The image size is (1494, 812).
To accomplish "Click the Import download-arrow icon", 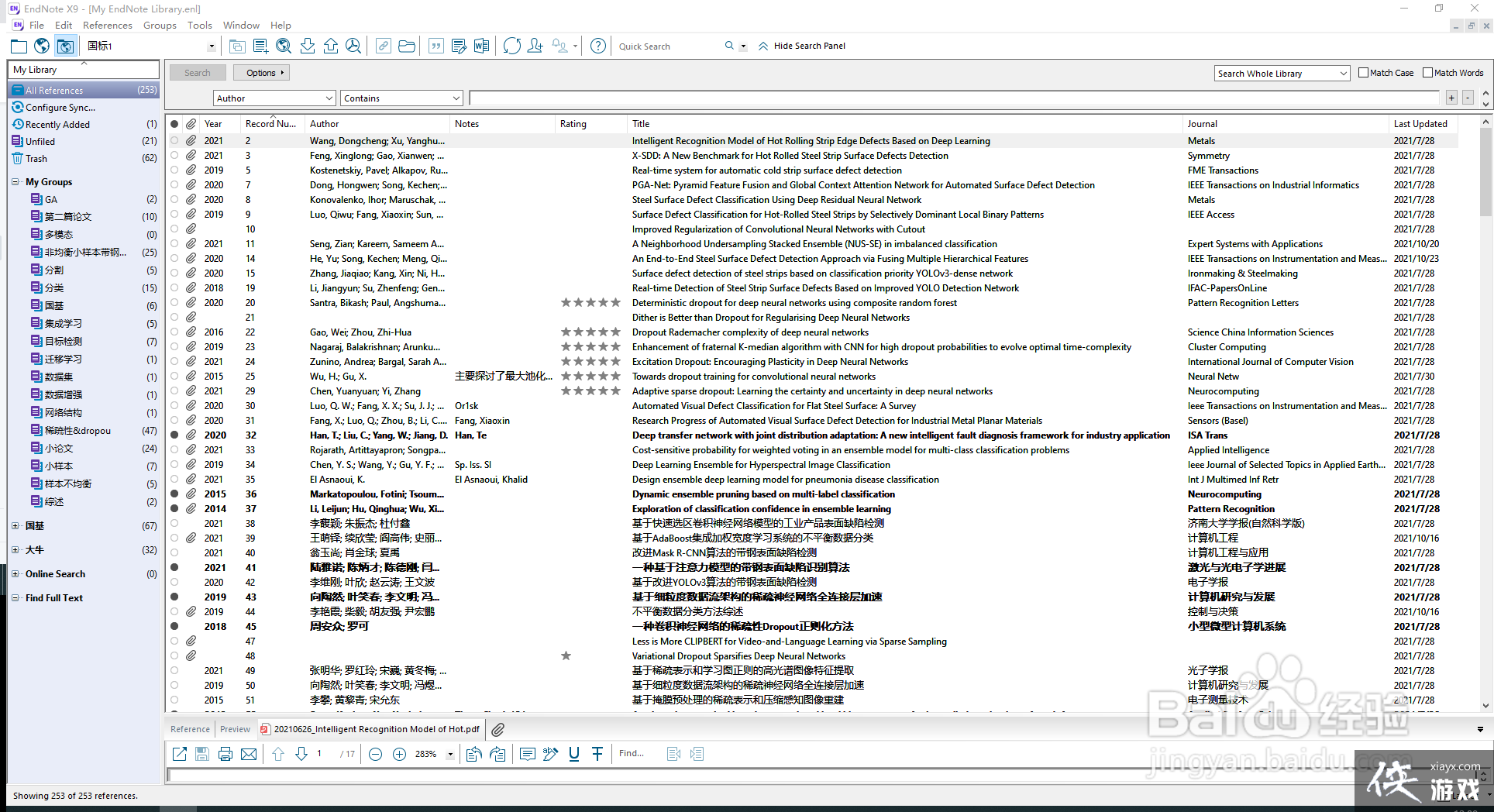I will (308, 46).
